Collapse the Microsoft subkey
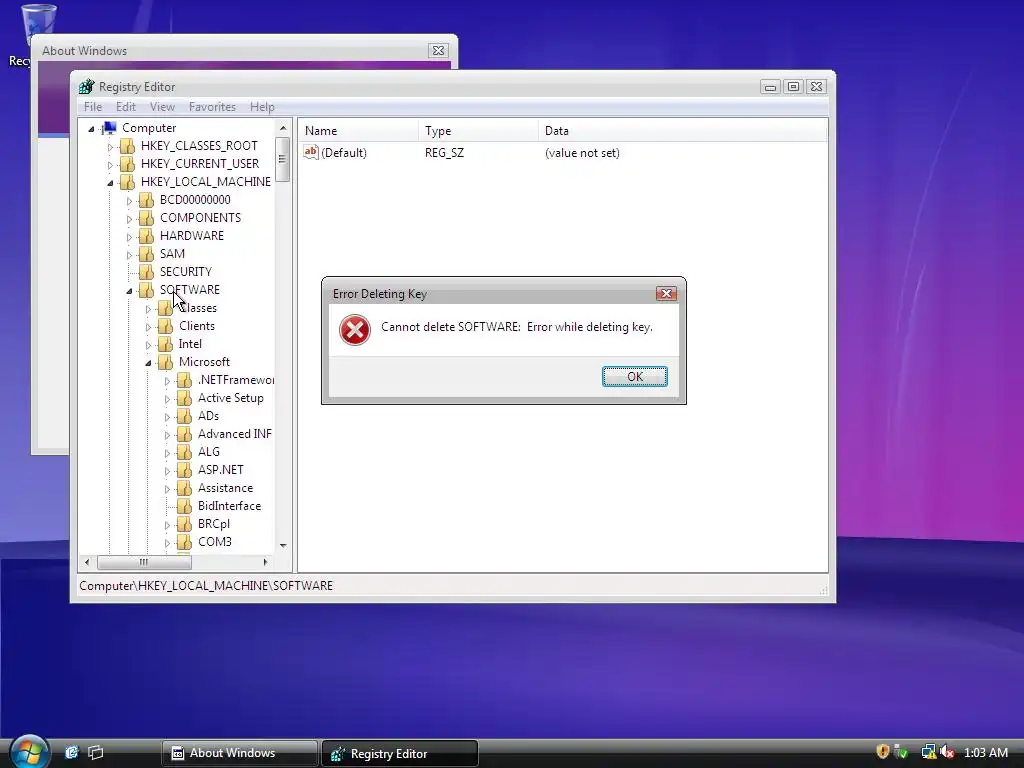The height and width of the screenshot is (768, 1024). pyautogui.click(x=148, y=362)
